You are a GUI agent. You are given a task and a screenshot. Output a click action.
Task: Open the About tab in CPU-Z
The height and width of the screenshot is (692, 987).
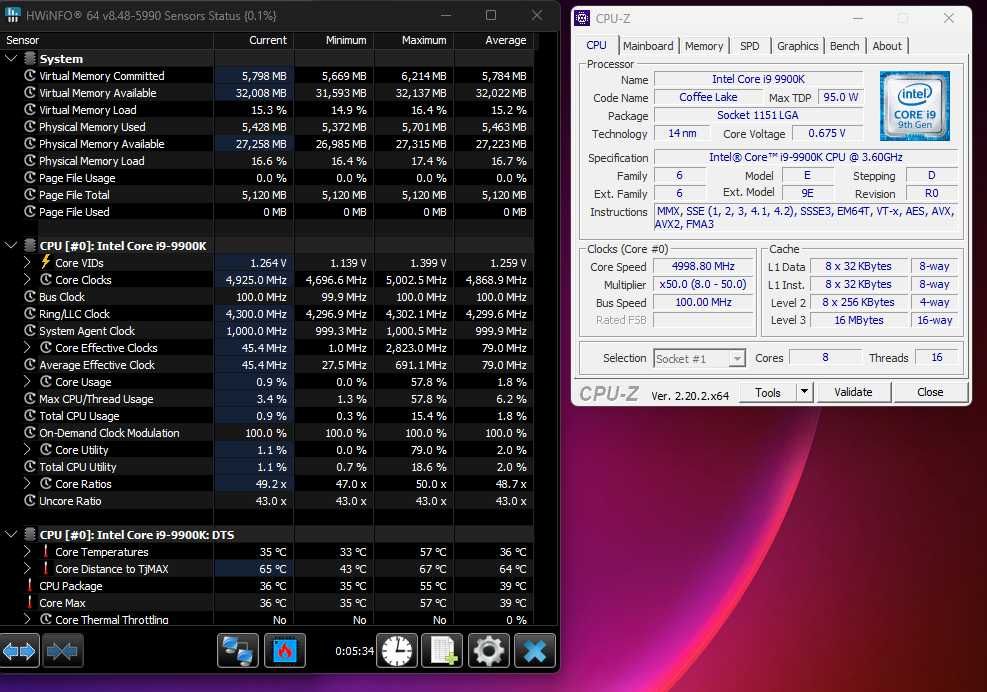887,46
